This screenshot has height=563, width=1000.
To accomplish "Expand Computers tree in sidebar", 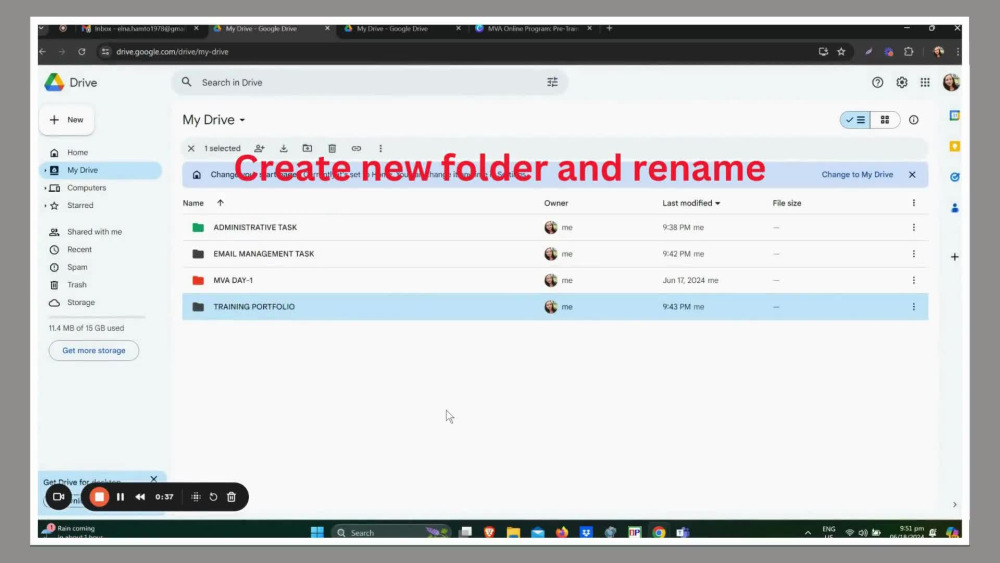I will pyautogui.click(x=45, y=188).
